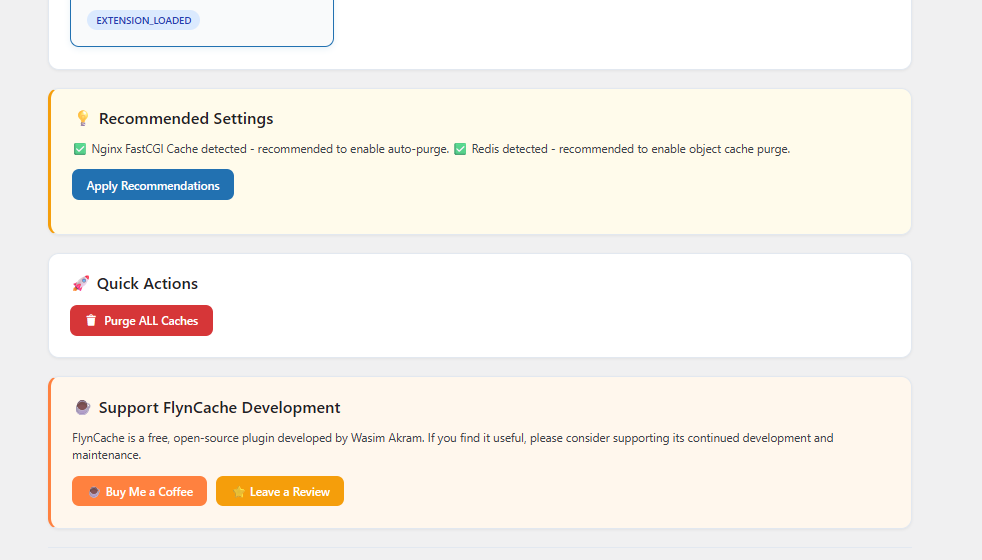Click the green check next to Nginx FastCGI Cache
This screenshot has width=982, height=560.
coord(80,149)
